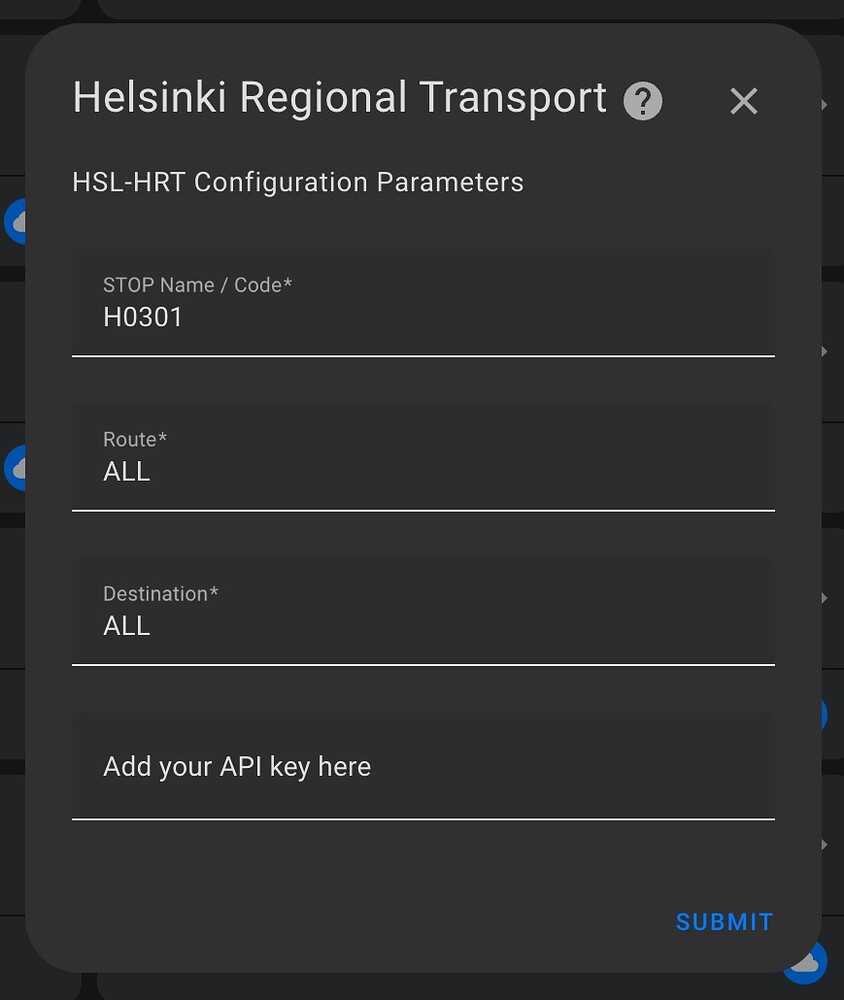Click the 'Add your API key here' field
The width and height of the screenshot is (844, 1000).
point(423,766)
